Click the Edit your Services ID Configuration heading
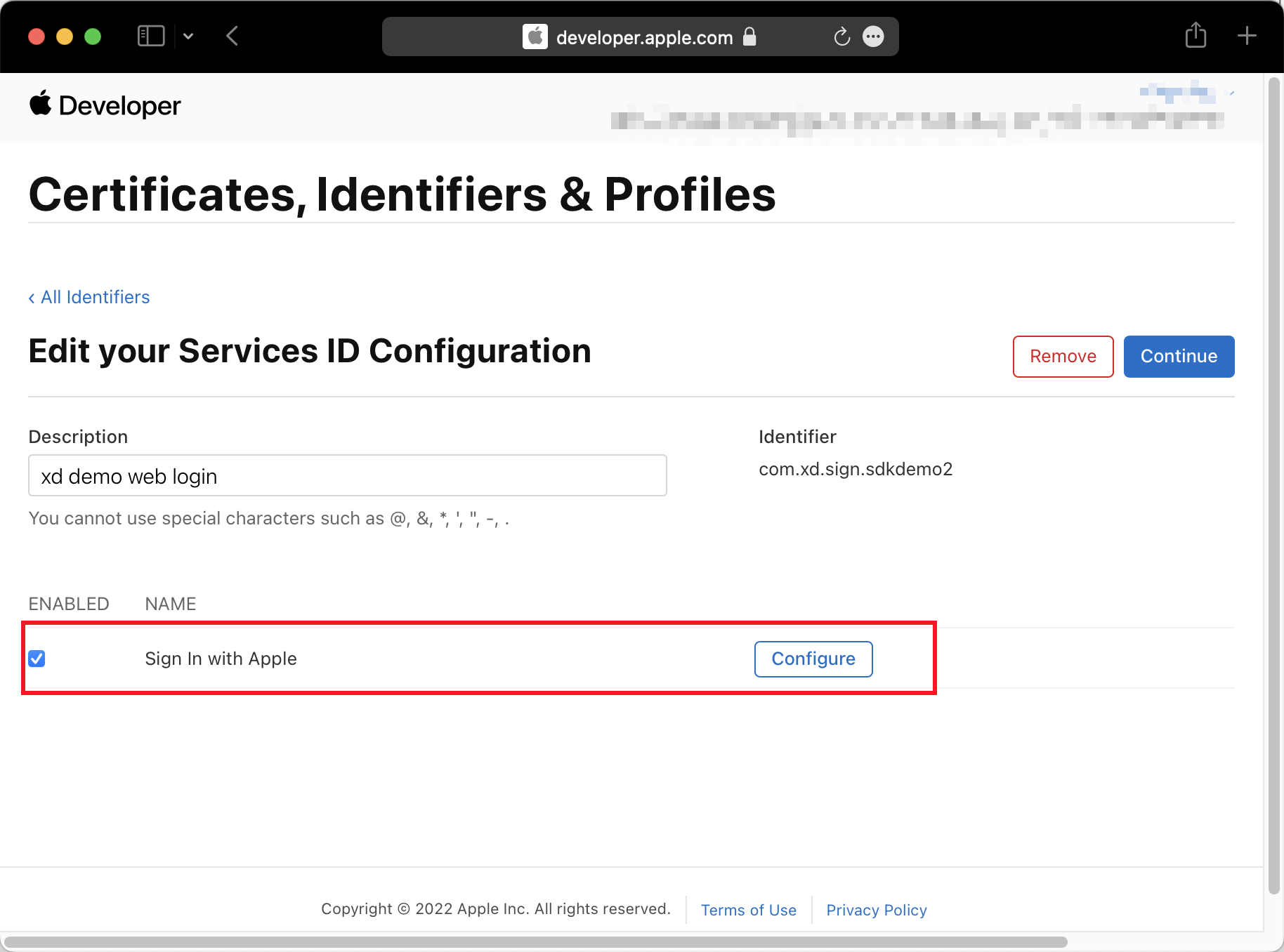The image size is (1284, 952). (310, 351)
